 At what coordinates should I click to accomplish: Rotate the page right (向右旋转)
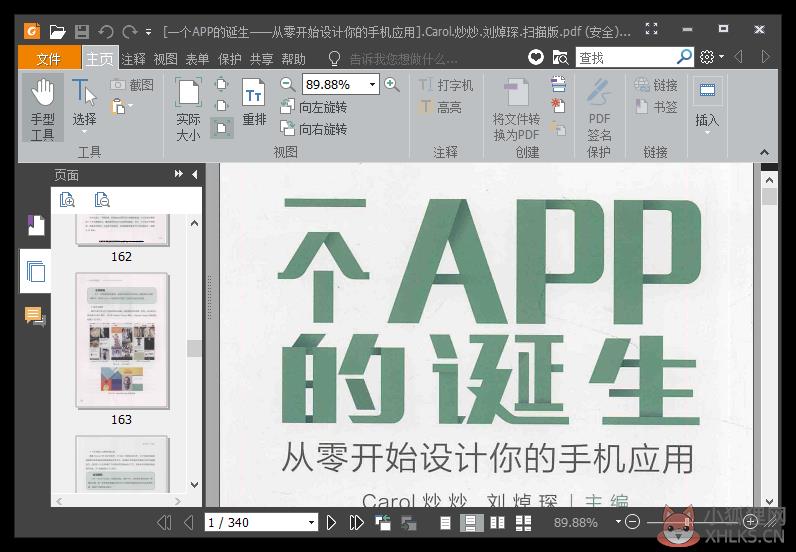coord(314,129)
